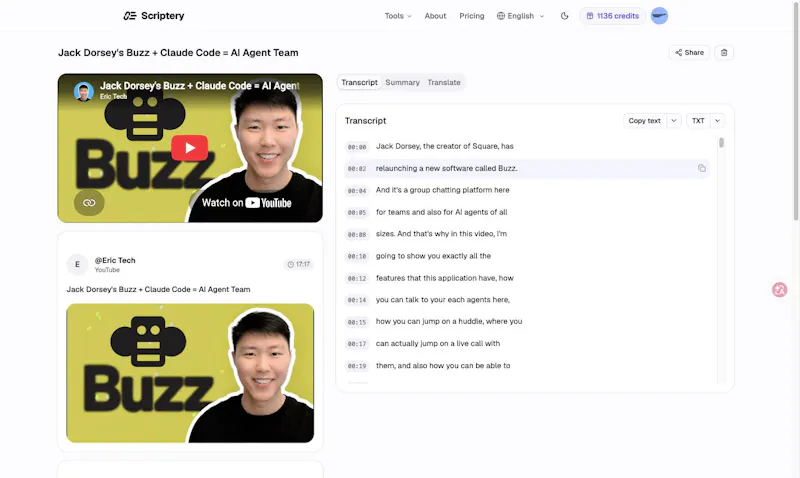Jump to timestamp 00:19
The image size is (800, 478).
pyautogui.click(x=357, y=366)
